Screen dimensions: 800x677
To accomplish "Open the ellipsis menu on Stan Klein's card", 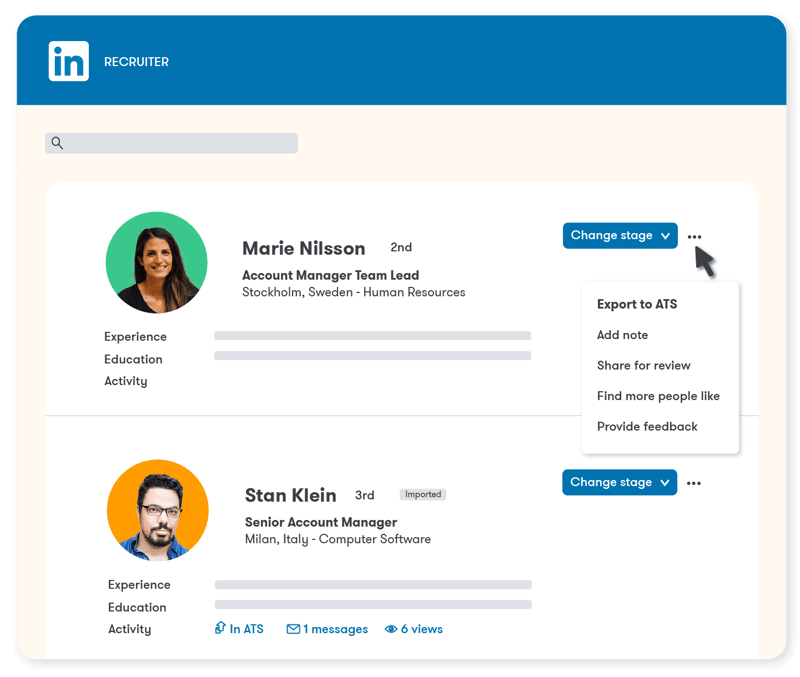I will (x=694, y=483).
